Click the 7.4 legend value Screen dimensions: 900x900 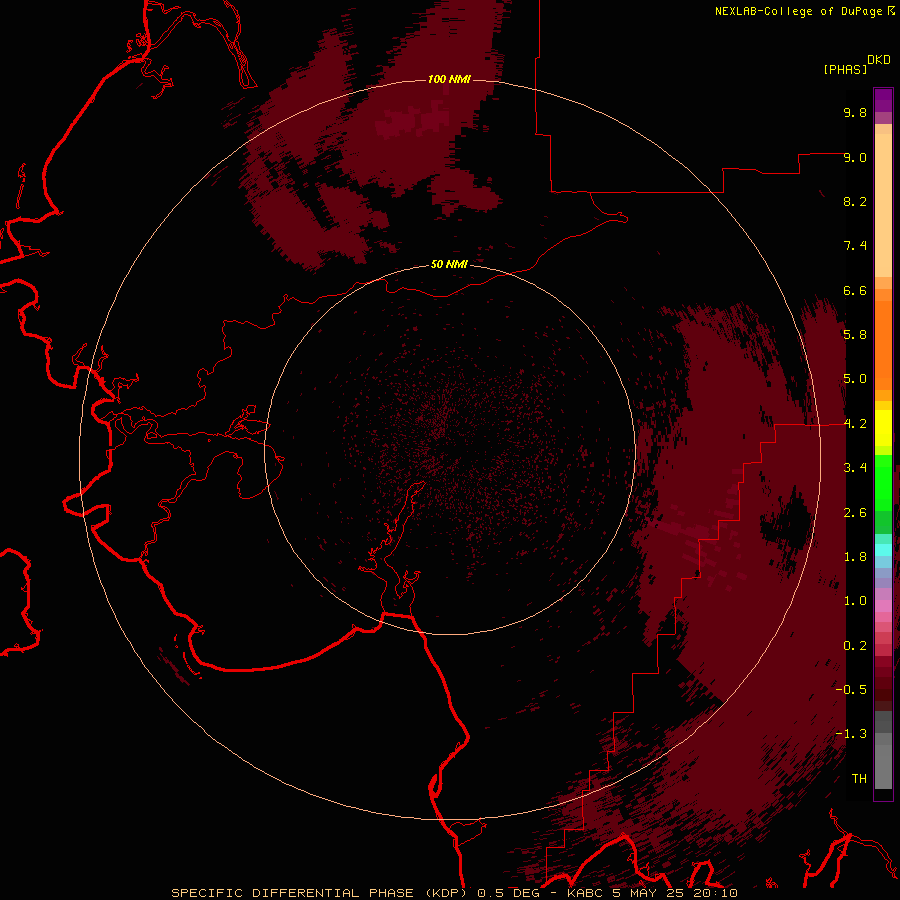(855, 246)
